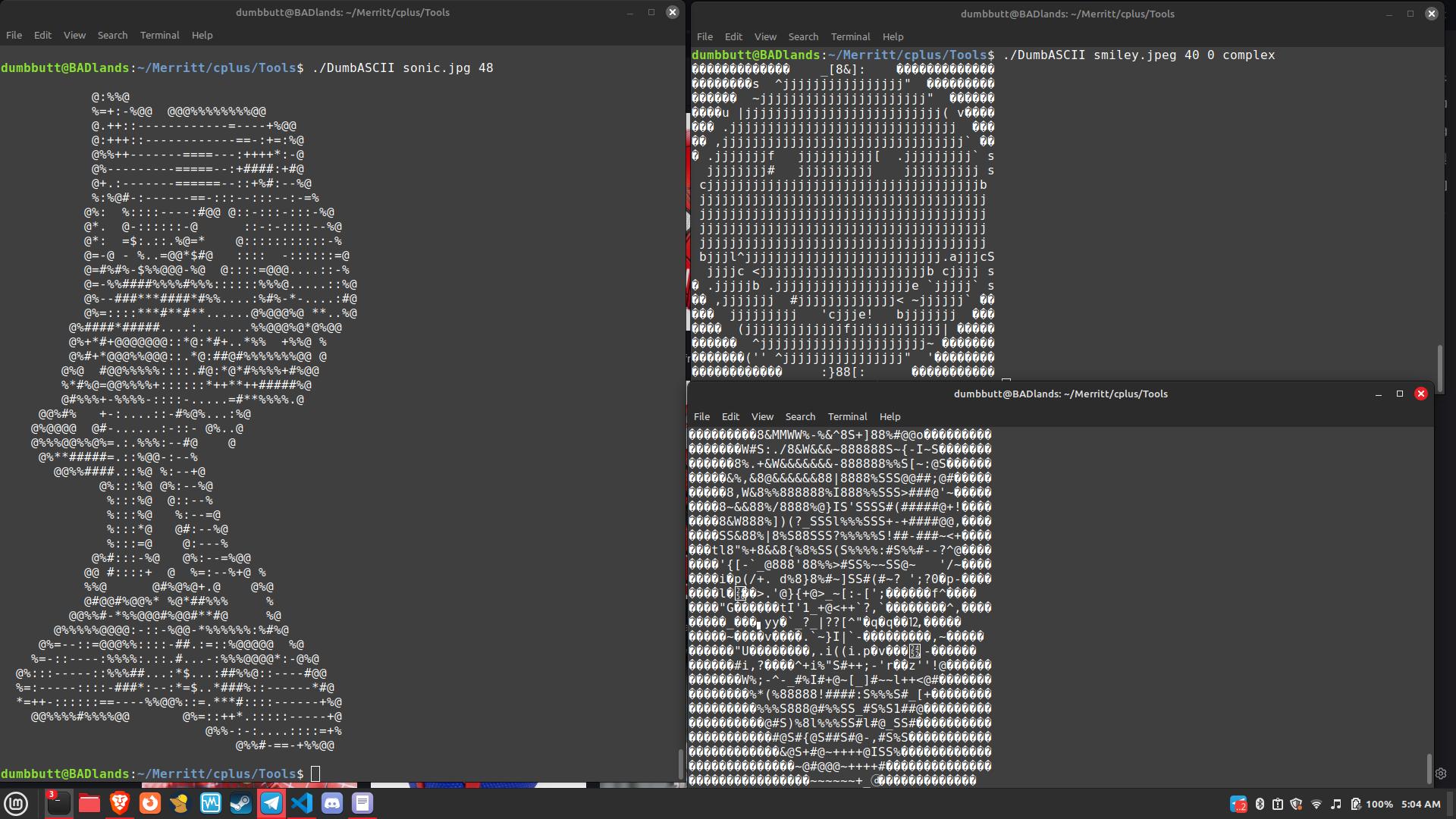Click scrollbar of the sonic.jpg terminal
1456x819 pixels.
680,764
